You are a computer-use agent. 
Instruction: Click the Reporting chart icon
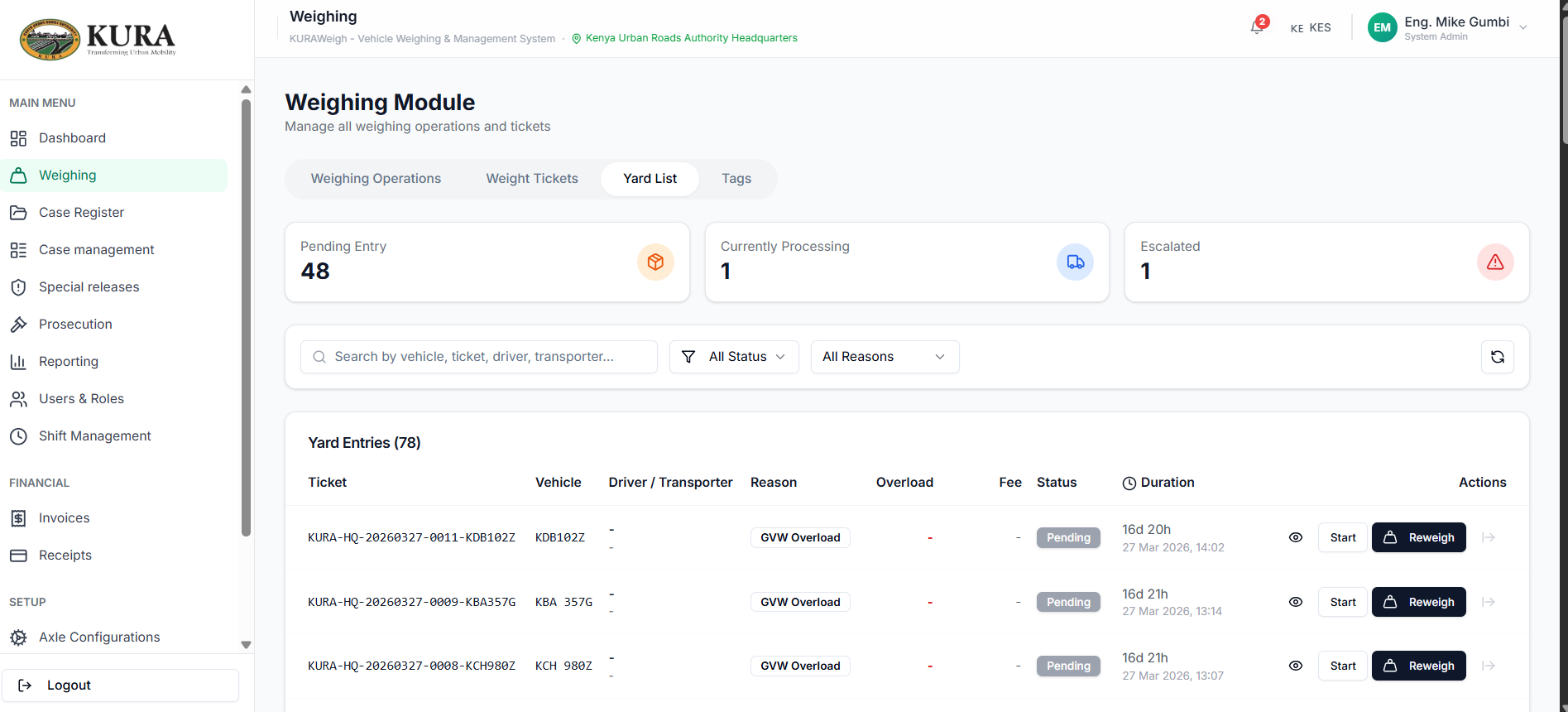pos(18,362)
